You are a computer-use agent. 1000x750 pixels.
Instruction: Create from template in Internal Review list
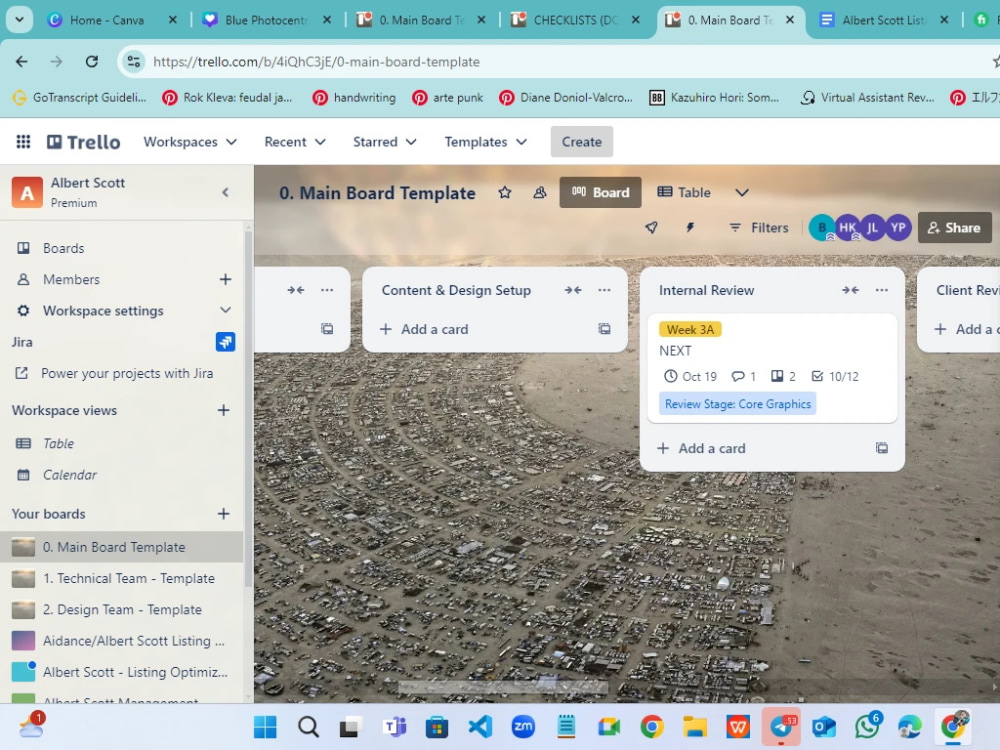click(x=881, y=448)
